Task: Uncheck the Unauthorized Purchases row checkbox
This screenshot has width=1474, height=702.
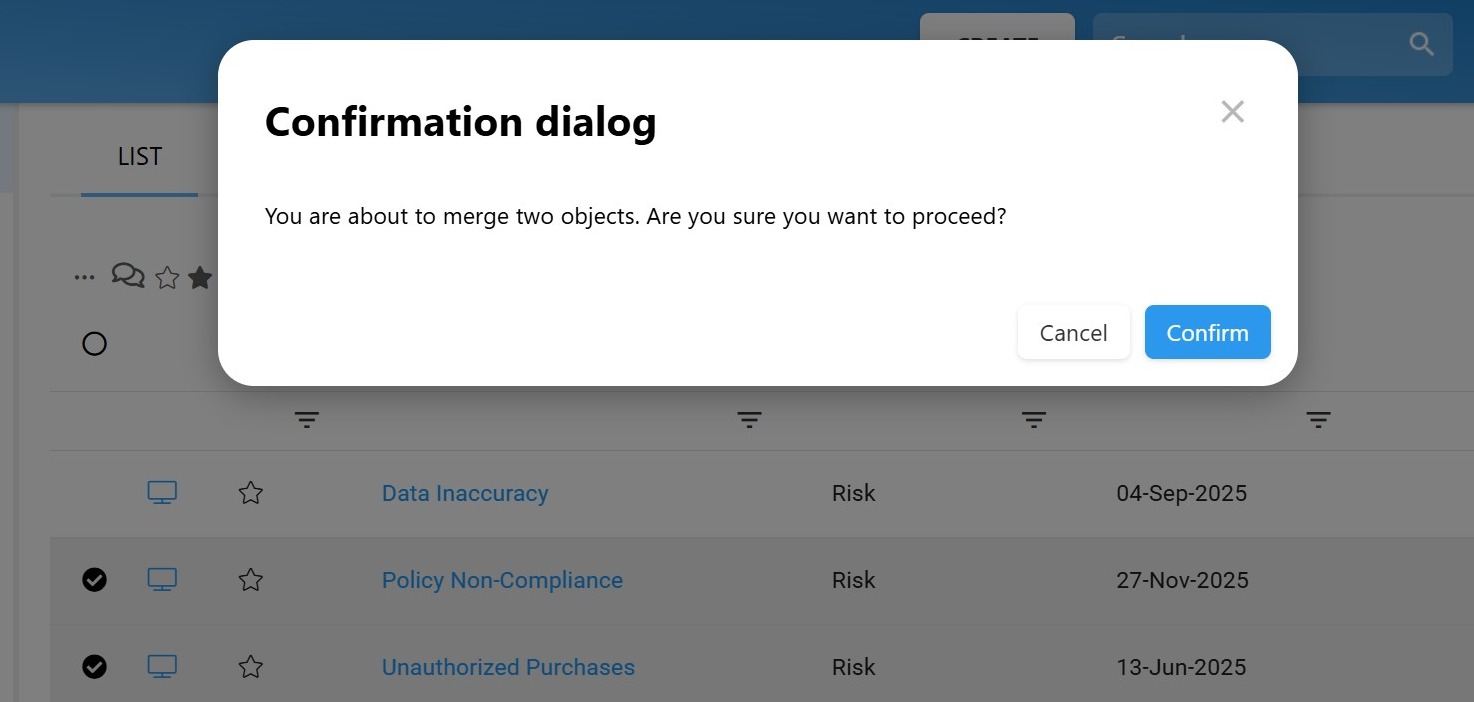Action: pyautogui.click(x=94, y=667)
